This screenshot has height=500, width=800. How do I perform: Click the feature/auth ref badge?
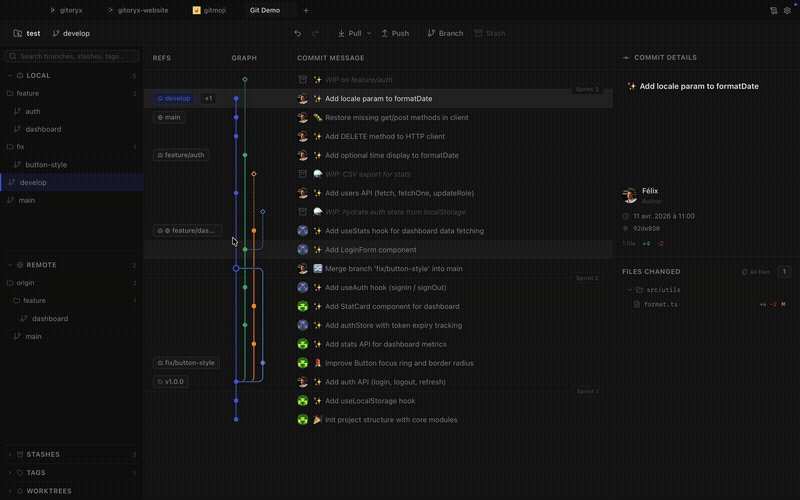(181, 155)
